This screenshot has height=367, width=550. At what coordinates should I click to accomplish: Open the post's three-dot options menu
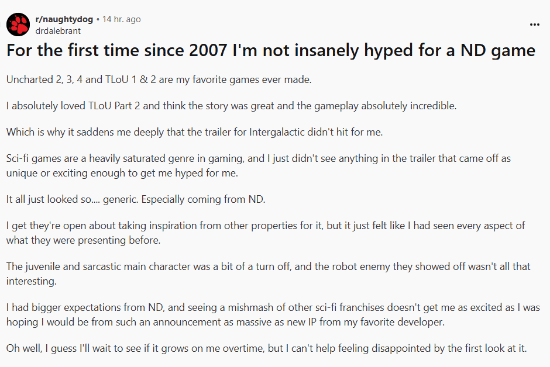click(535, 25)
